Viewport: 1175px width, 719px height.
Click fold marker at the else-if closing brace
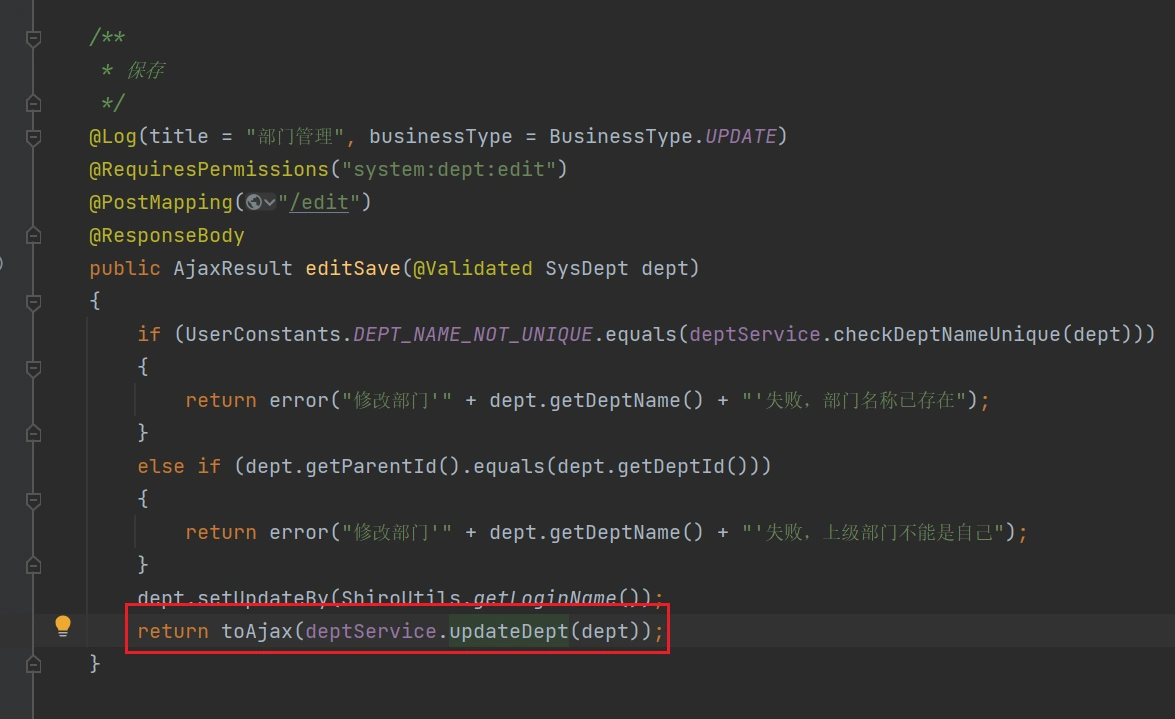click(x=33, y=565)
